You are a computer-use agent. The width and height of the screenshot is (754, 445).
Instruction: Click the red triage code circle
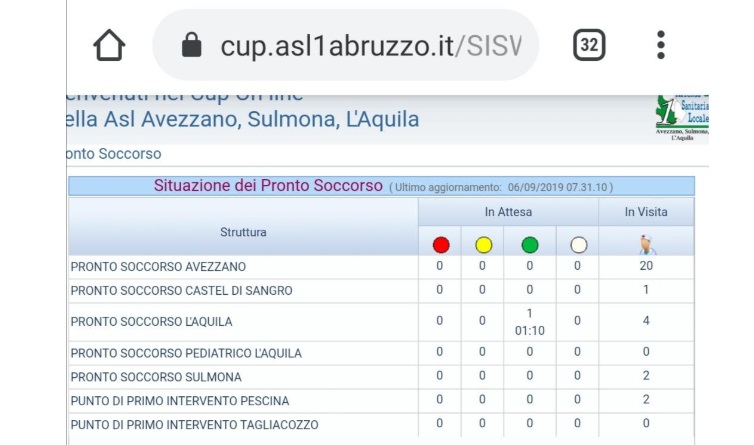[x=441, y=245]
